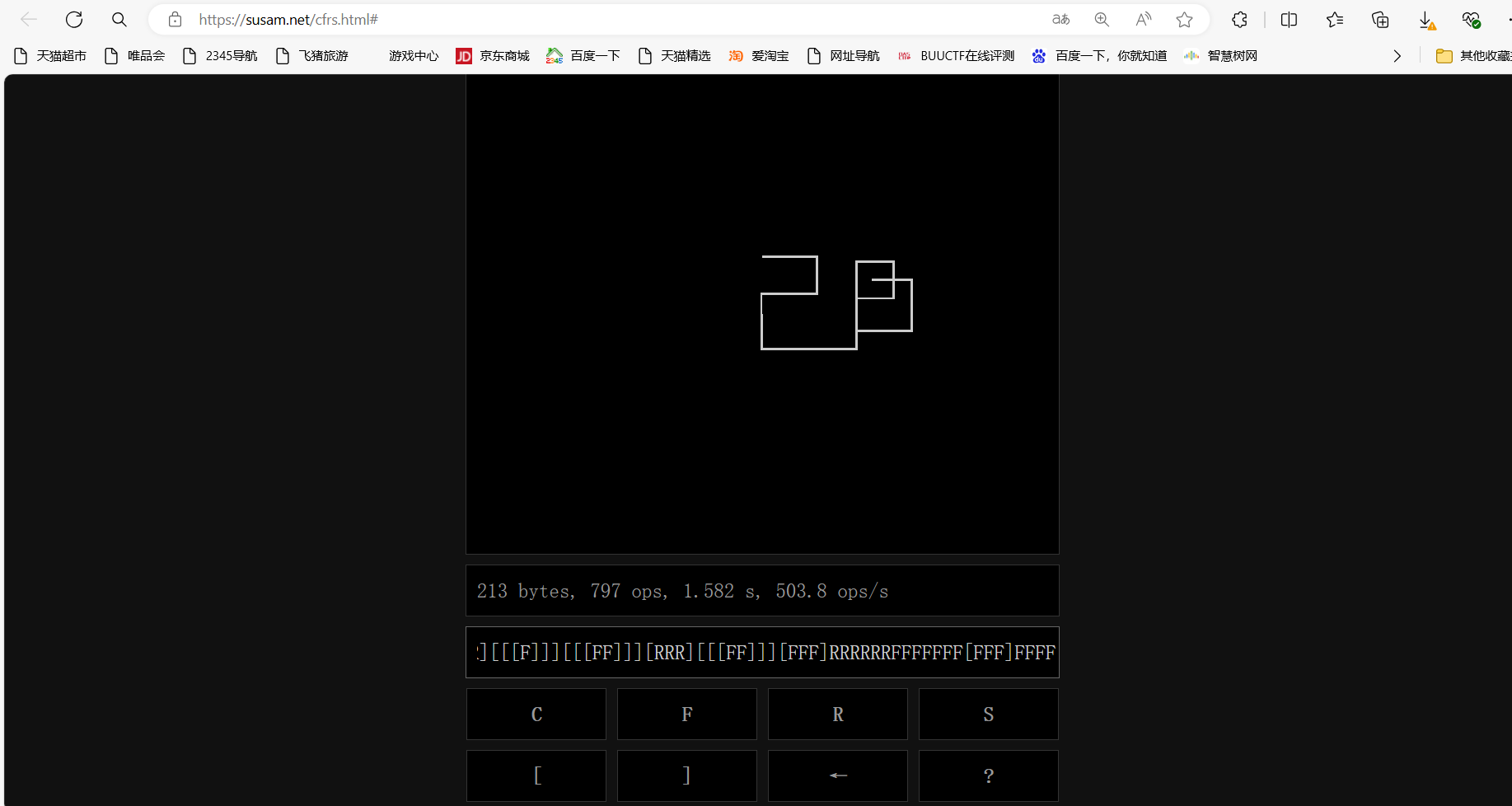Open 百度一下，你就知道 bookmark

[1100, 56]
